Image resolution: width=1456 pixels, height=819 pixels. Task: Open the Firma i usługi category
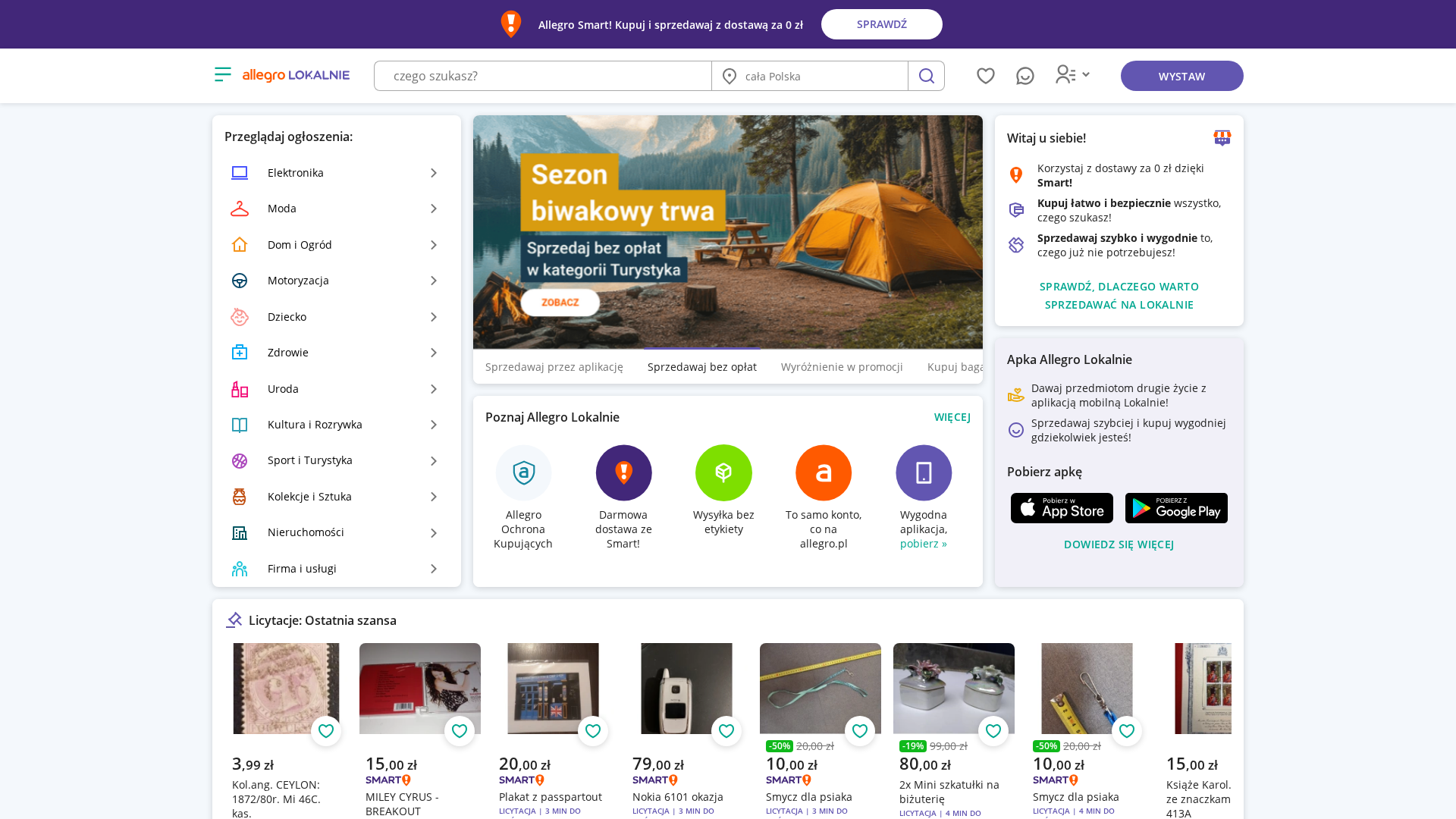coord(337,569)
